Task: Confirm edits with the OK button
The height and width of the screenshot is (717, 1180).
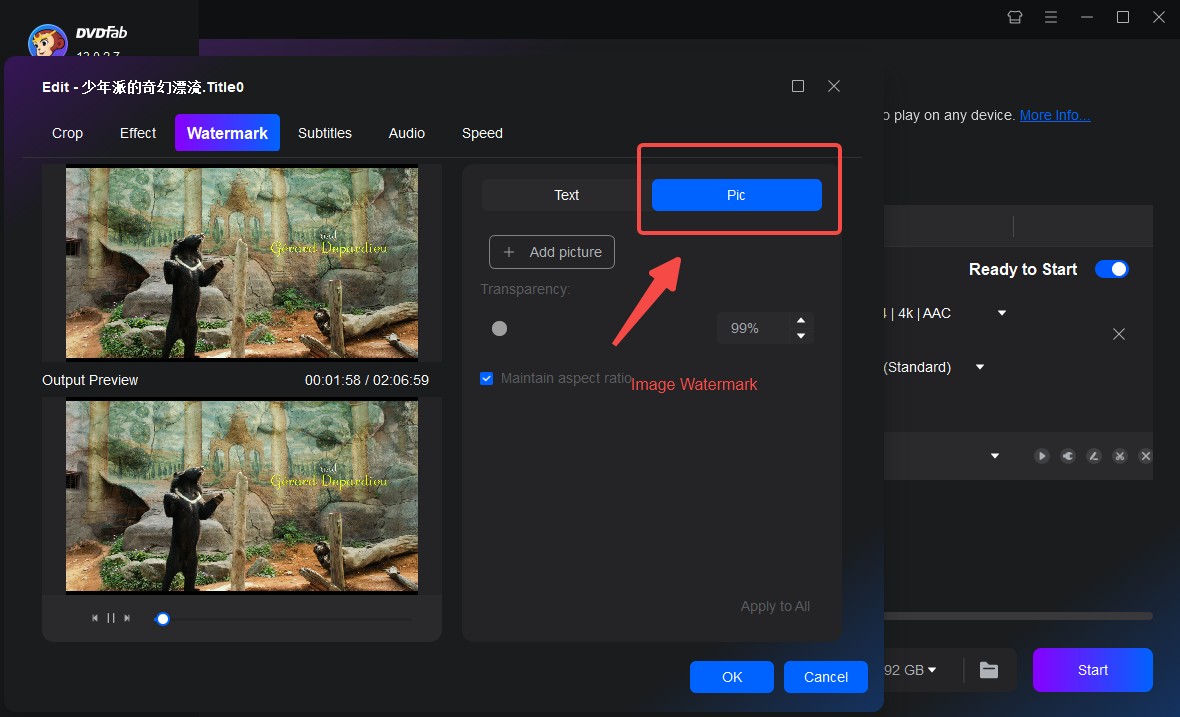Action: [731, 677]
